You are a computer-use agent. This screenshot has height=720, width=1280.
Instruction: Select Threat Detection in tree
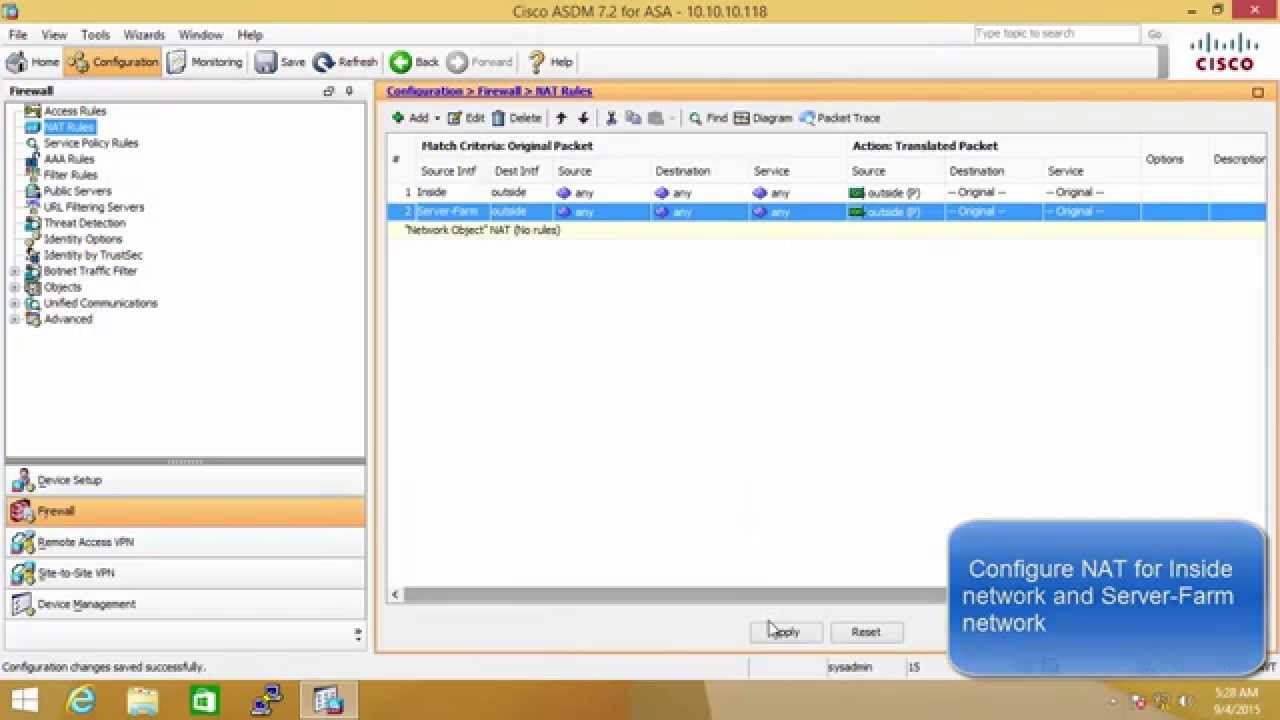pos(84,223)
